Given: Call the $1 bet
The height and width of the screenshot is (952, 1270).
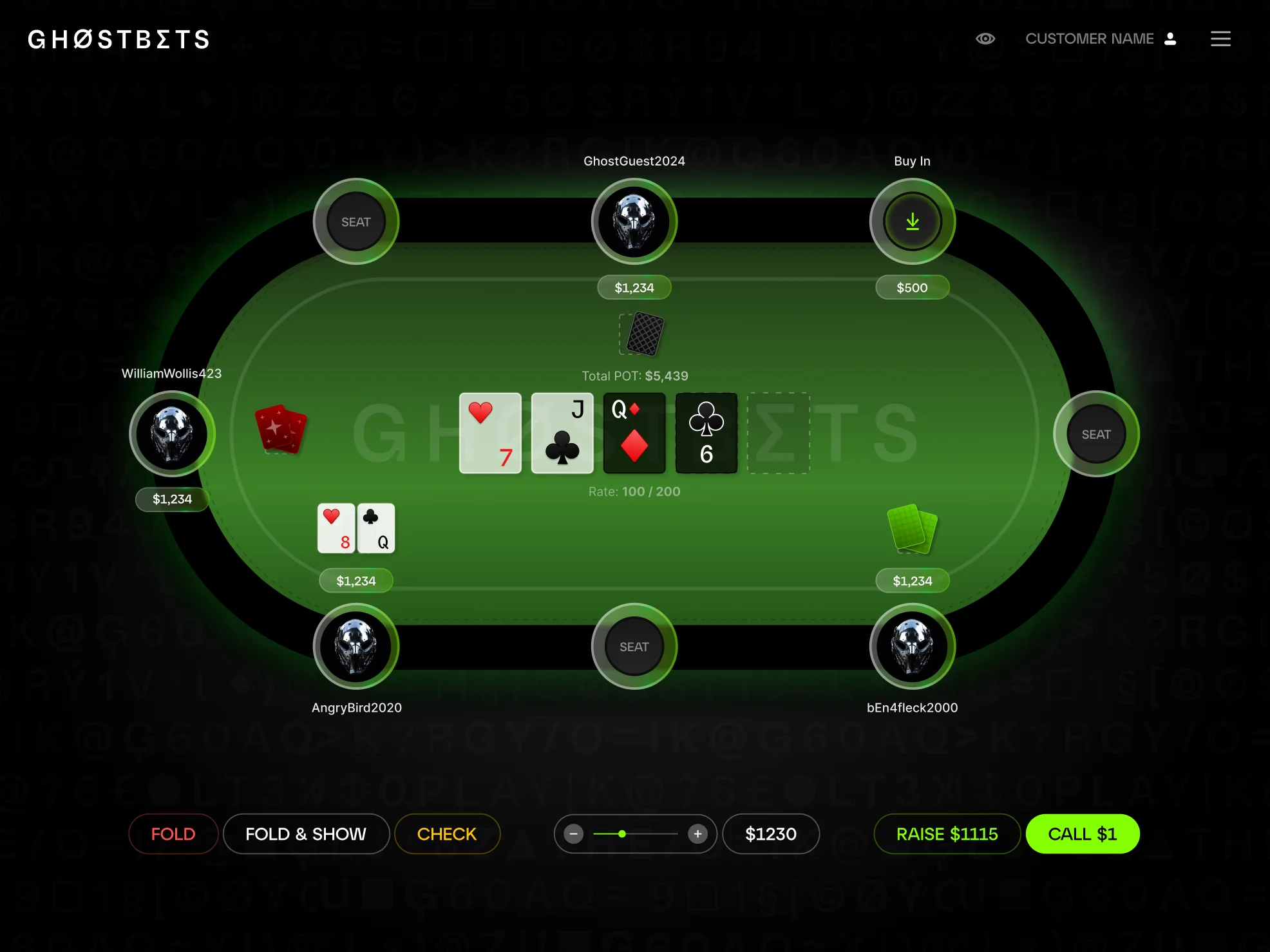Looking at the screenshot, I should (1083, 834).
